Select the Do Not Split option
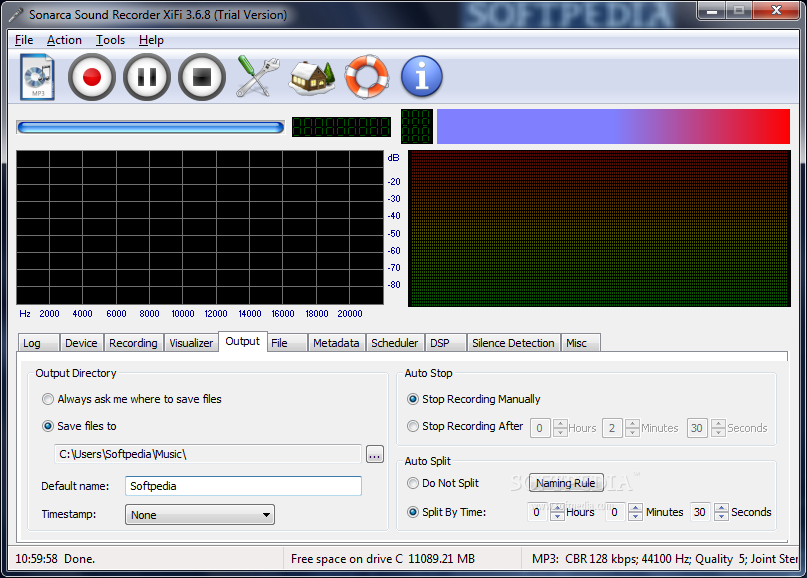Image resolution: width=807 pixels, height=578 pixels. click(443, 483)
